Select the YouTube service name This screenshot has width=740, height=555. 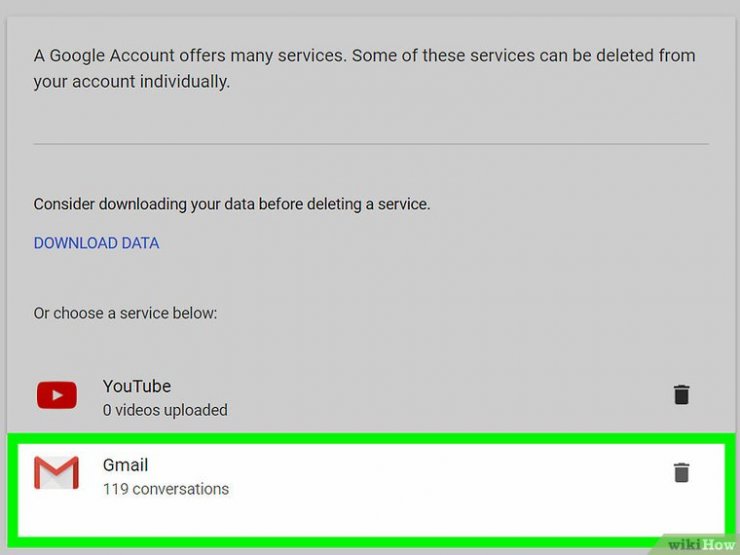[137, 386]
